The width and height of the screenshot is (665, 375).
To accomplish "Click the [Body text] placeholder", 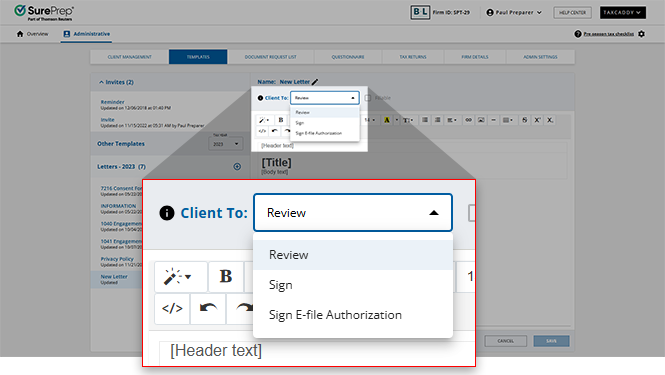I will click(274, 172).
